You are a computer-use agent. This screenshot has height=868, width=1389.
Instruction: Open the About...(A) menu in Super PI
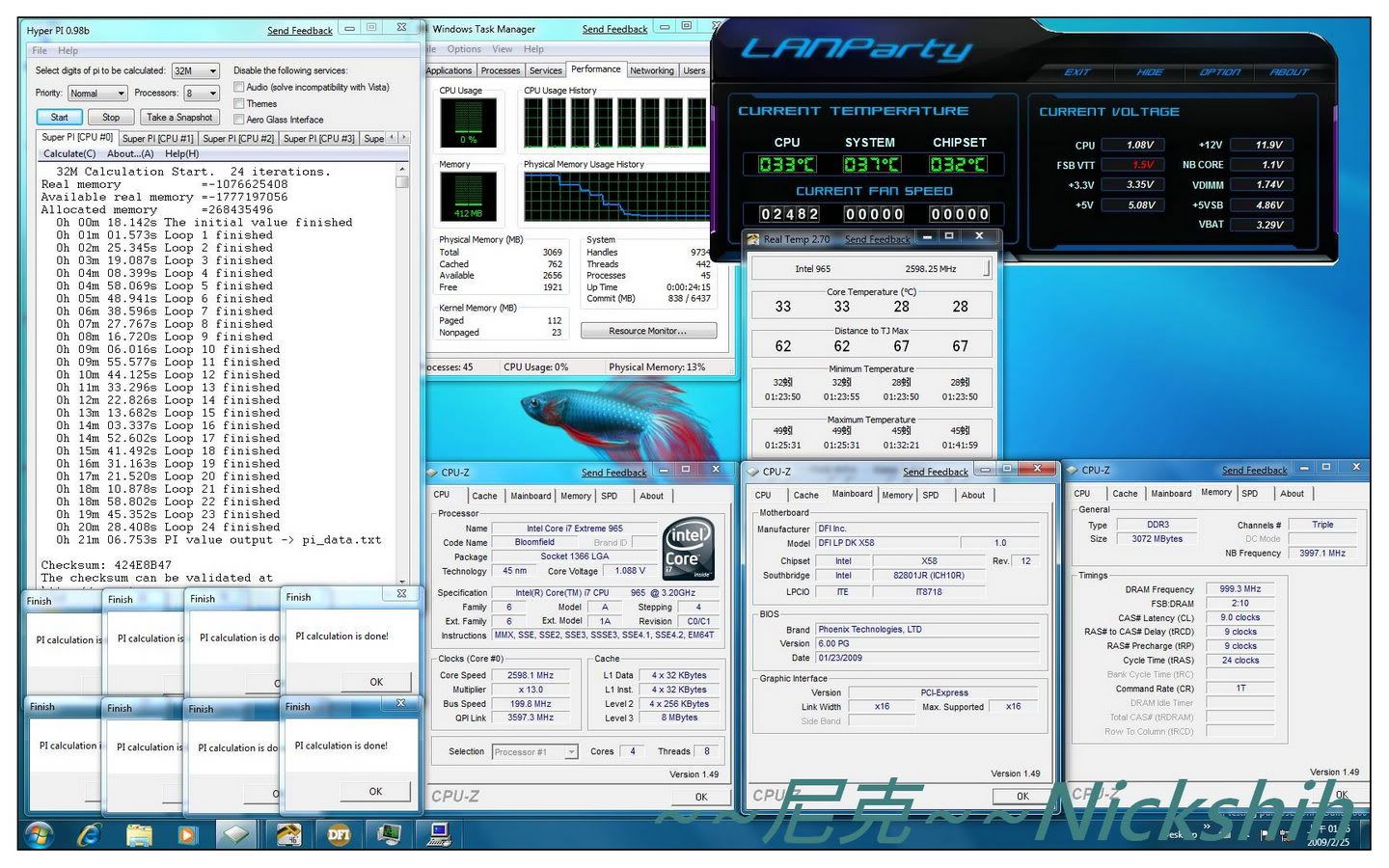click(x=130, y=153)
